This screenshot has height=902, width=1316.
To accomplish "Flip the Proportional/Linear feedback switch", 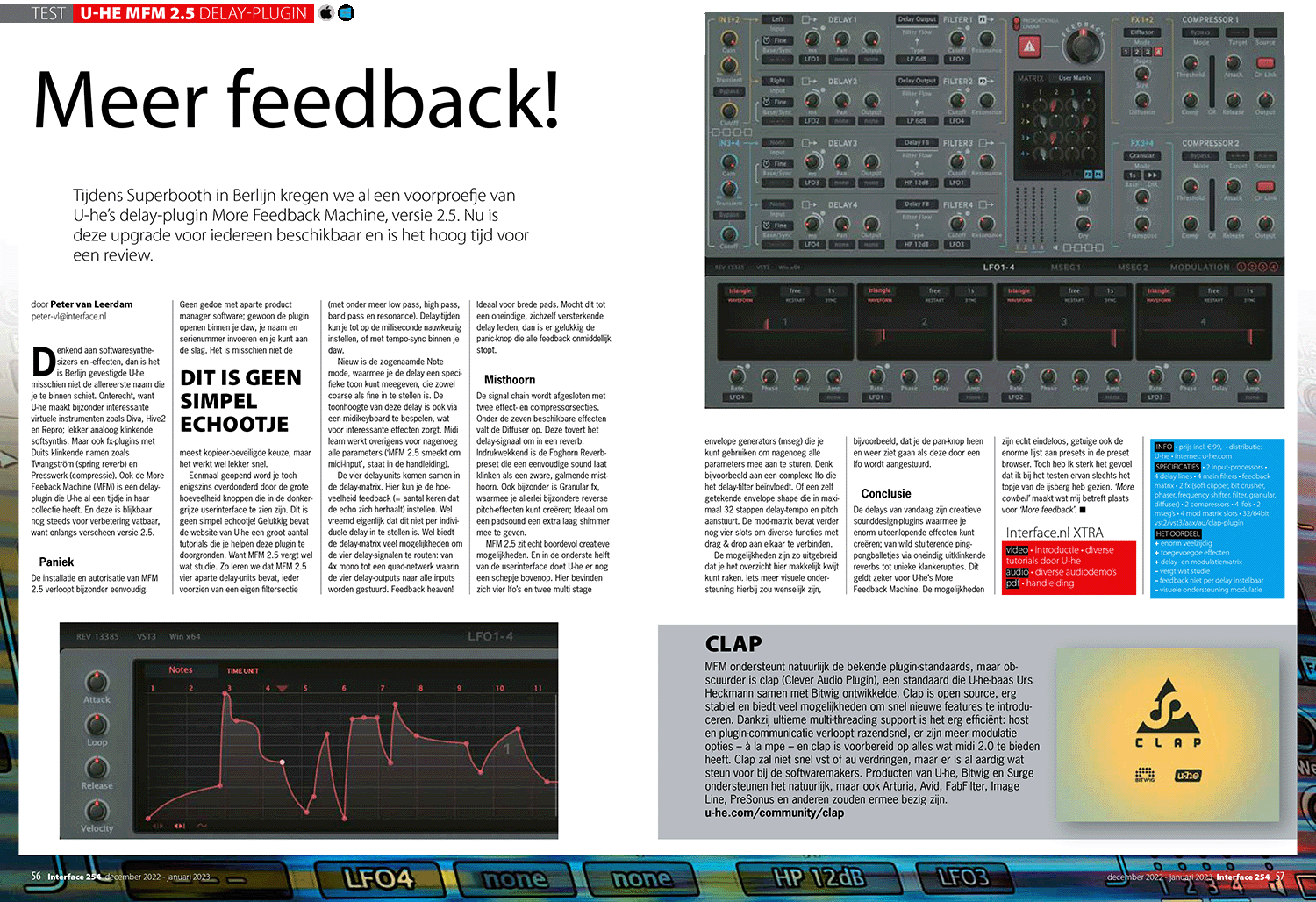I will point(1016,24).
